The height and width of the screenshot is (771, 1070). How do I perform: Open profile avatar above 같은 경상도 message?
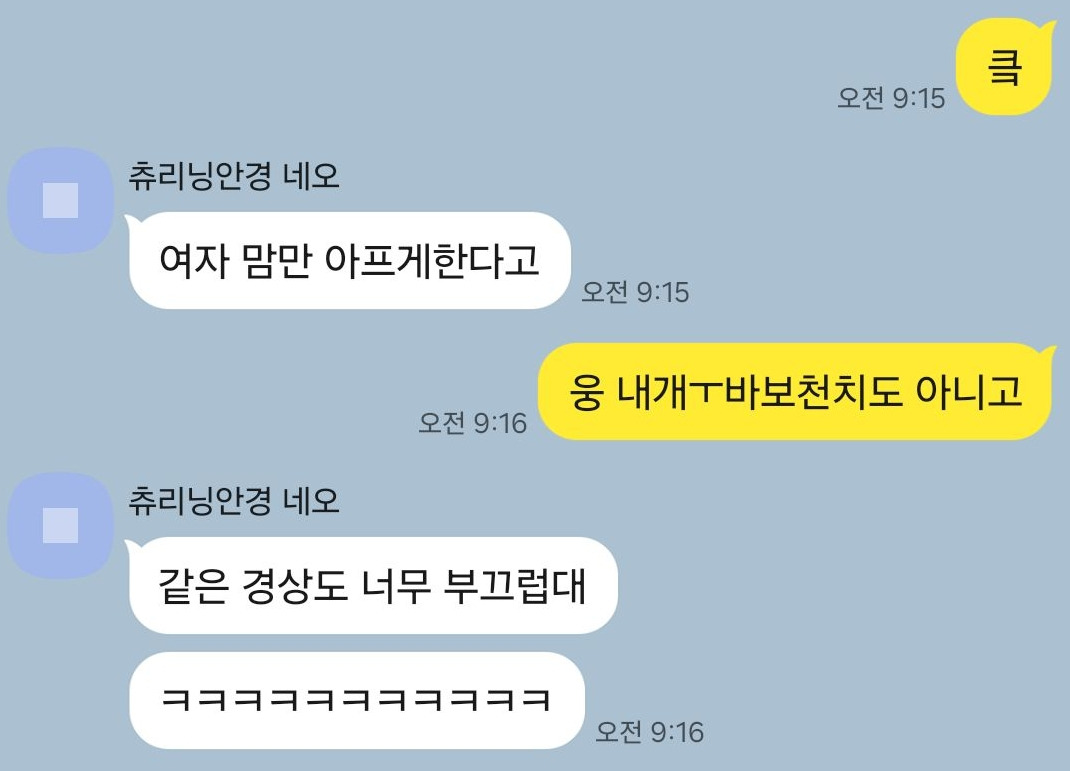[x=60, y=525]
